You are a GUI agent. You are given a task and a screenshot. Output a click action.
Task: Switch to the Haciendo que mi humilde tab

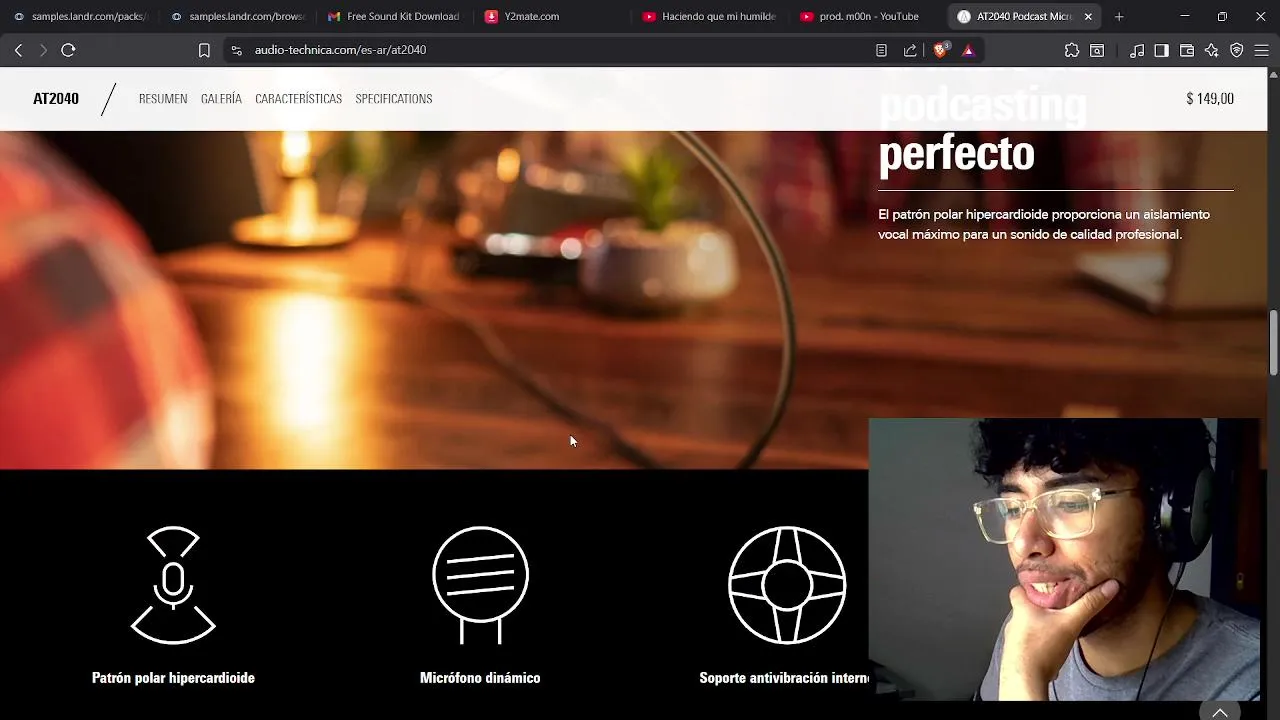tap(709, 16)
